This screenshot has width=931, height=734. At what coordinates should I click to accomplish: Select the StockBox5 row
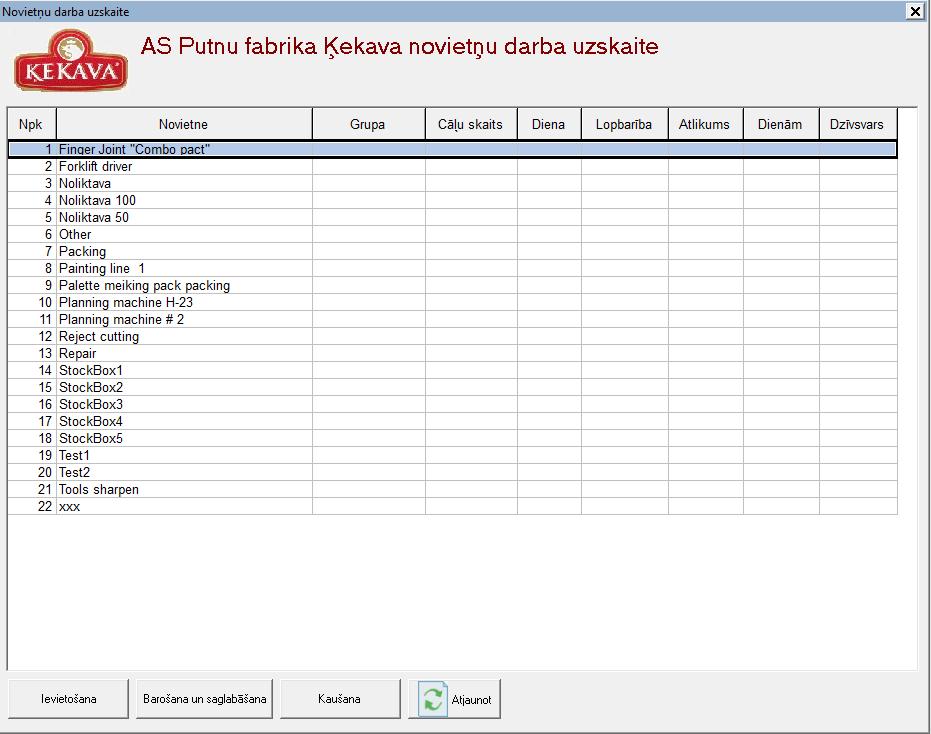452,439
